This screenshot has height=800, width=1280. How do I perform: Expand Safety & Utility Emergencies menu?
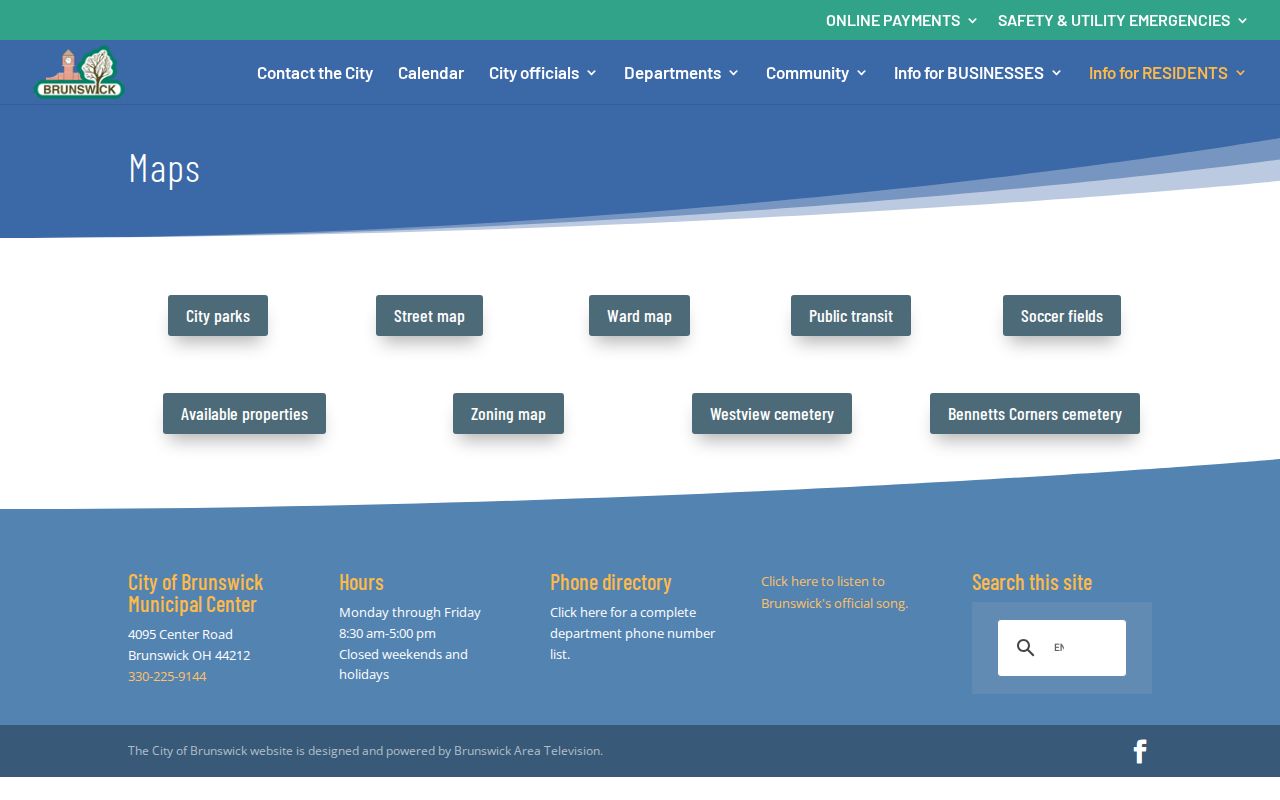click(1123, 20)
